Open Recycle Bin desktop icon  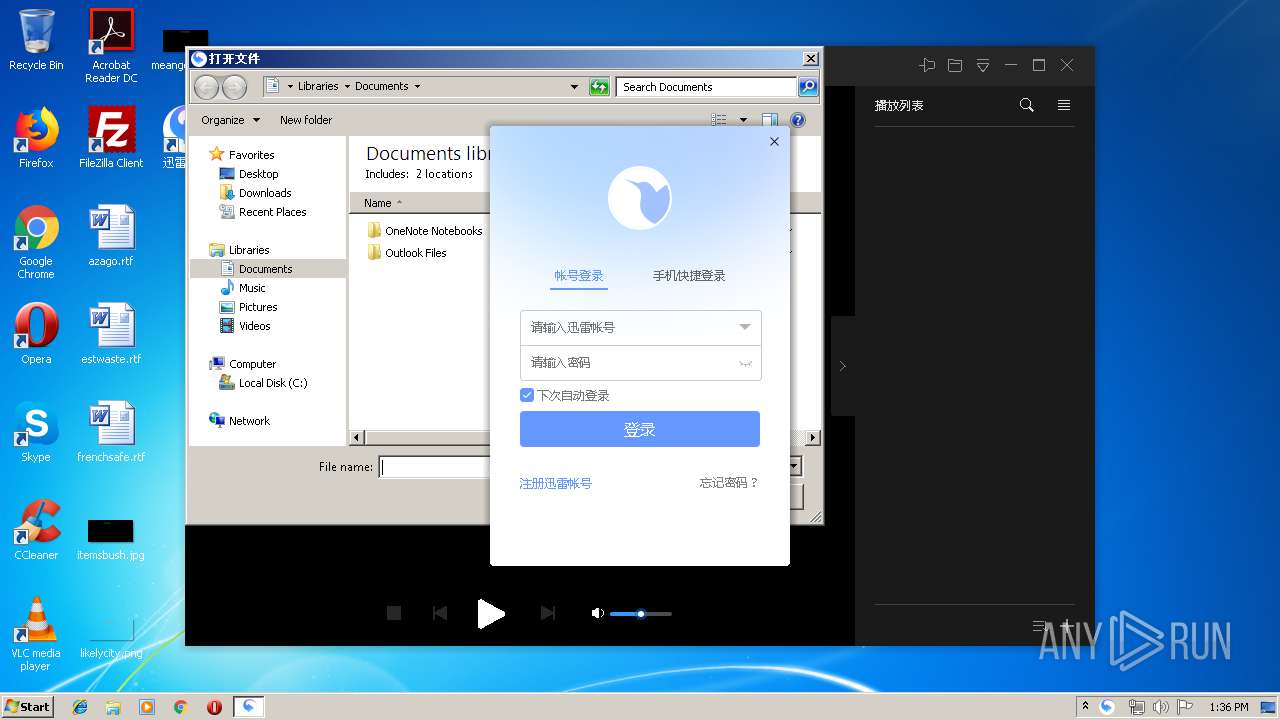[x=36, y=40]
